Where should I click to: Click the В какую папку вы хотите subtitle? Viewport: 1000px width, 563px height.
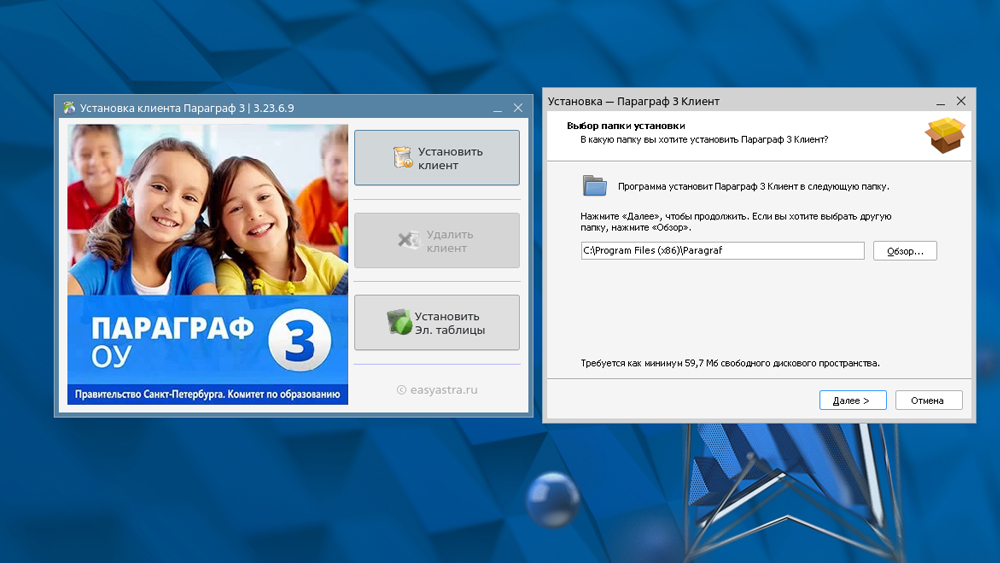(x=704, y=139)
